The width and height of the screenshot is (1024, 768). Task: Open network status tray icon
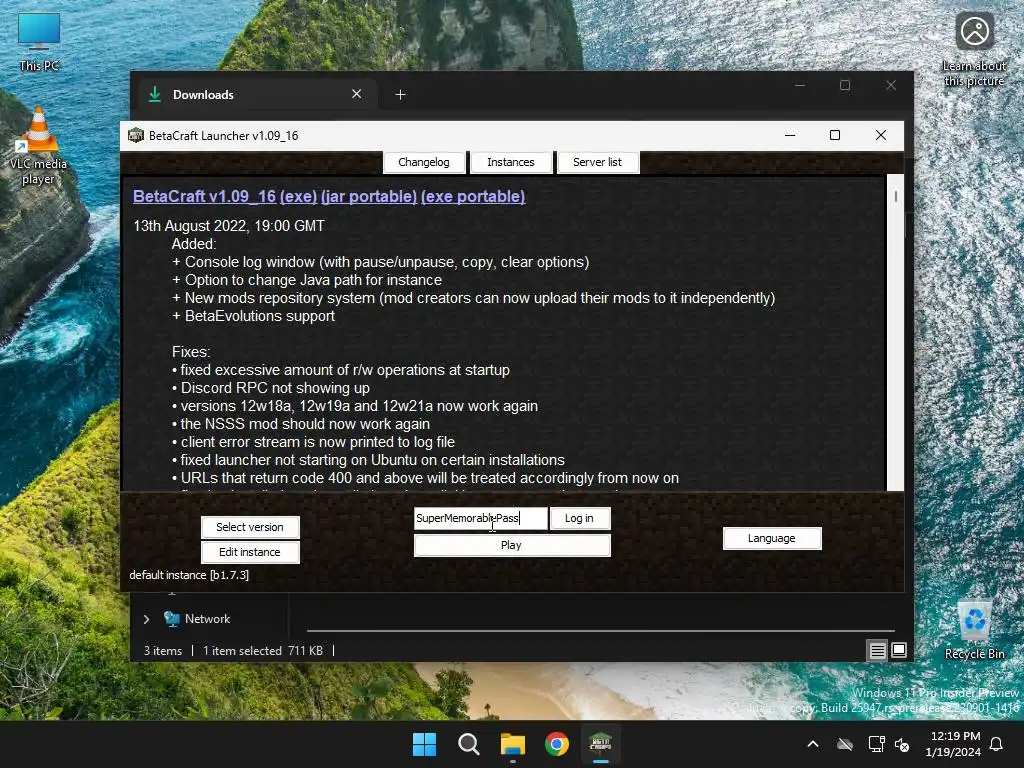click(x=876, y=744)
